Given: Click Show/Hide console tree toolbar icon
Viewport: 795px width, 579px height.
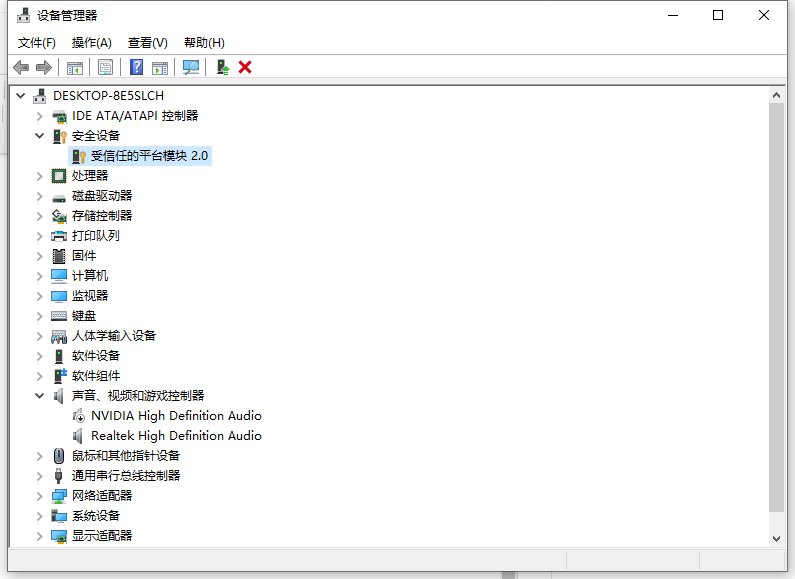Looking at the screenshot, I should pos(74,67).
